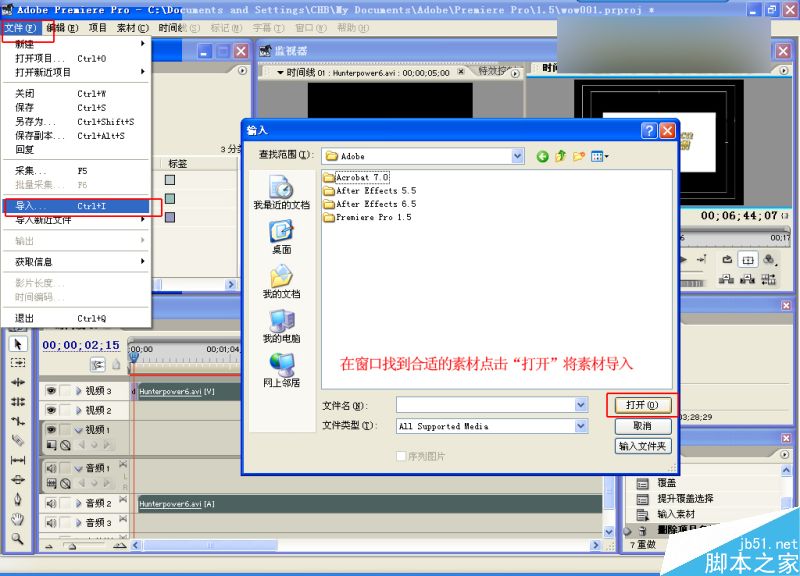Select the Rate Stretch tool
Image resolution: width=800 pixels, height=576 pixels.
point(18,421)
